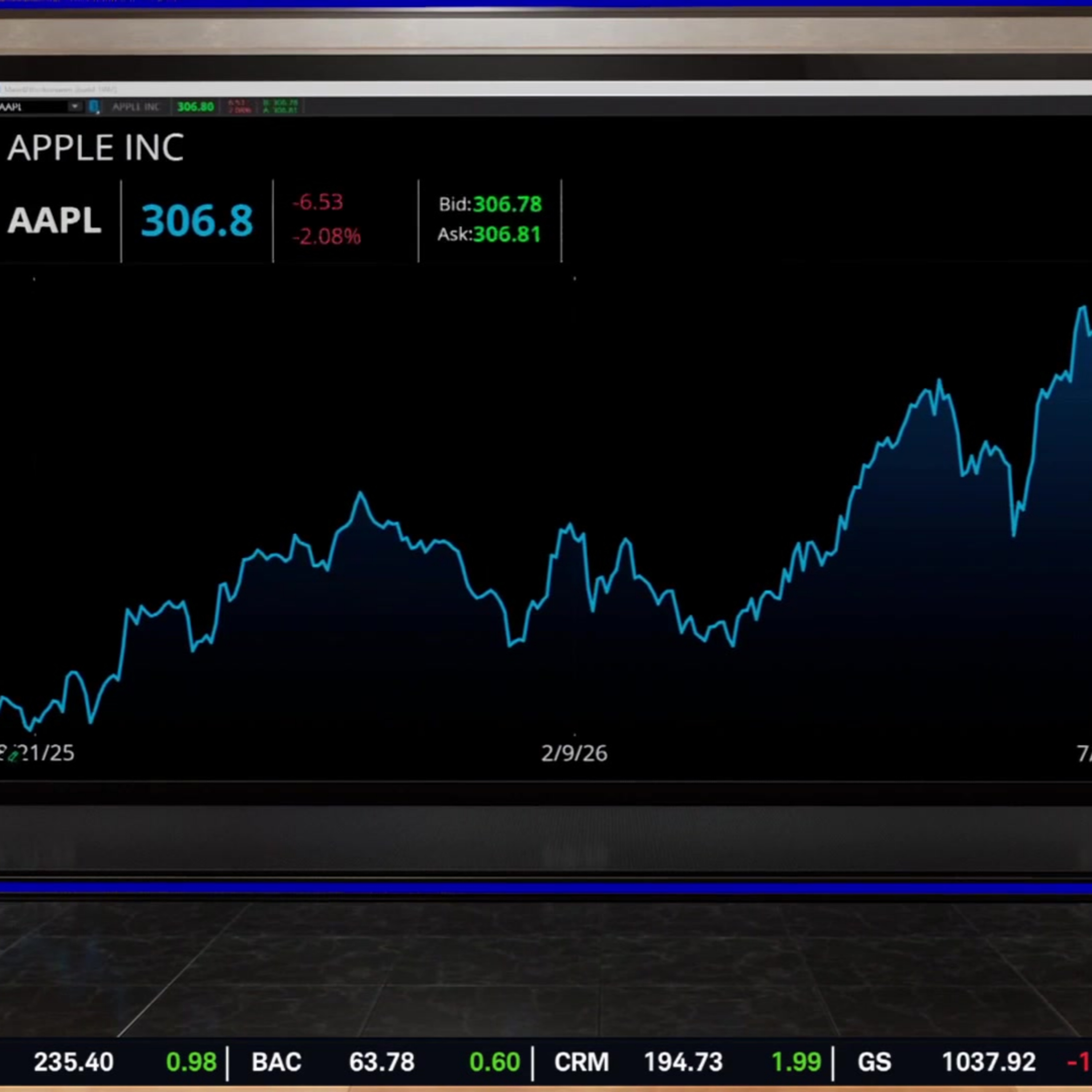Click green 0.98 change in ticker
Screen dimensions: 1092x1092
(191, 1063)
